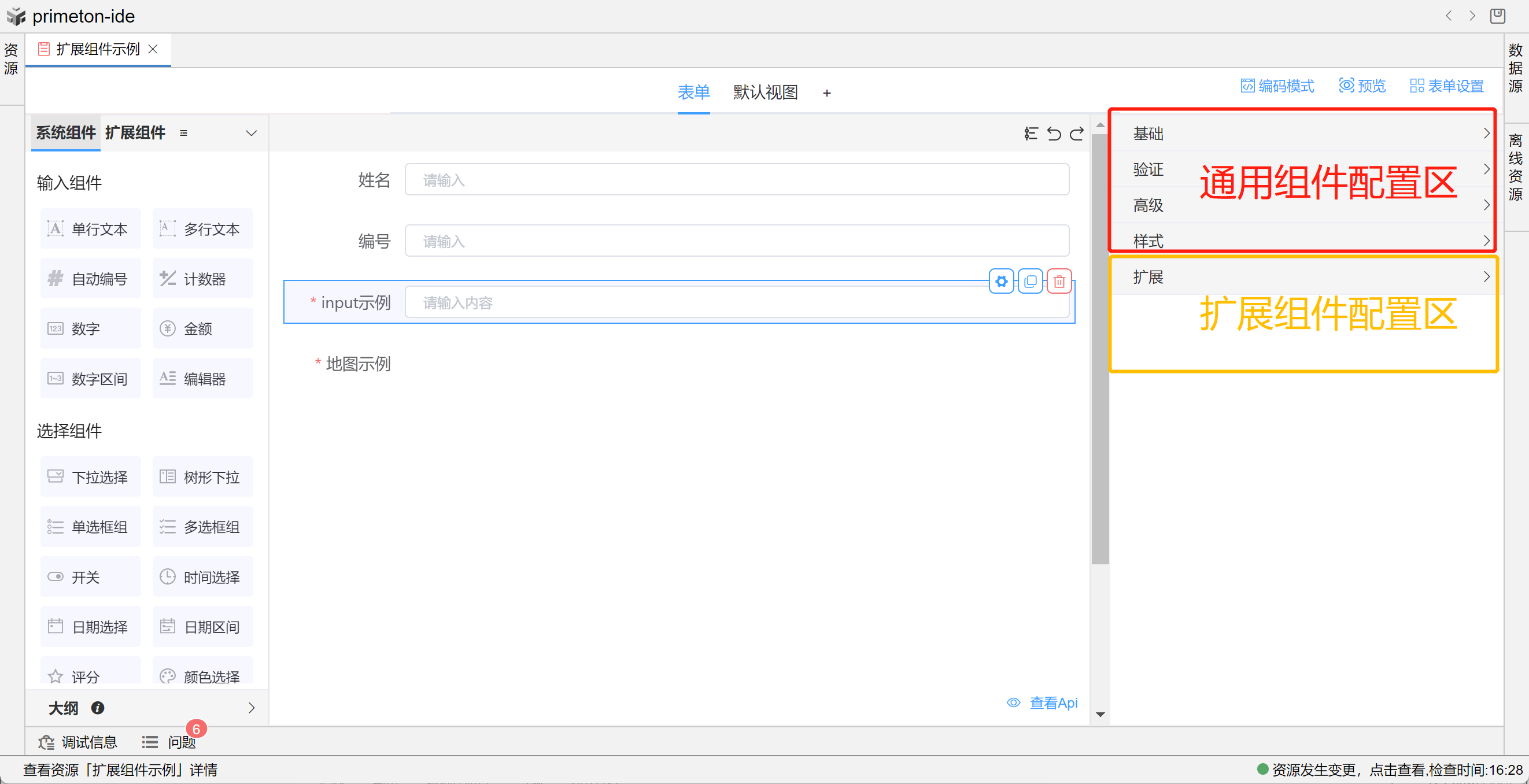Switch to the 默认视图 tab
Image resolution: width=1529 pixels, height=784 pixels.
(x=765, y=92)
